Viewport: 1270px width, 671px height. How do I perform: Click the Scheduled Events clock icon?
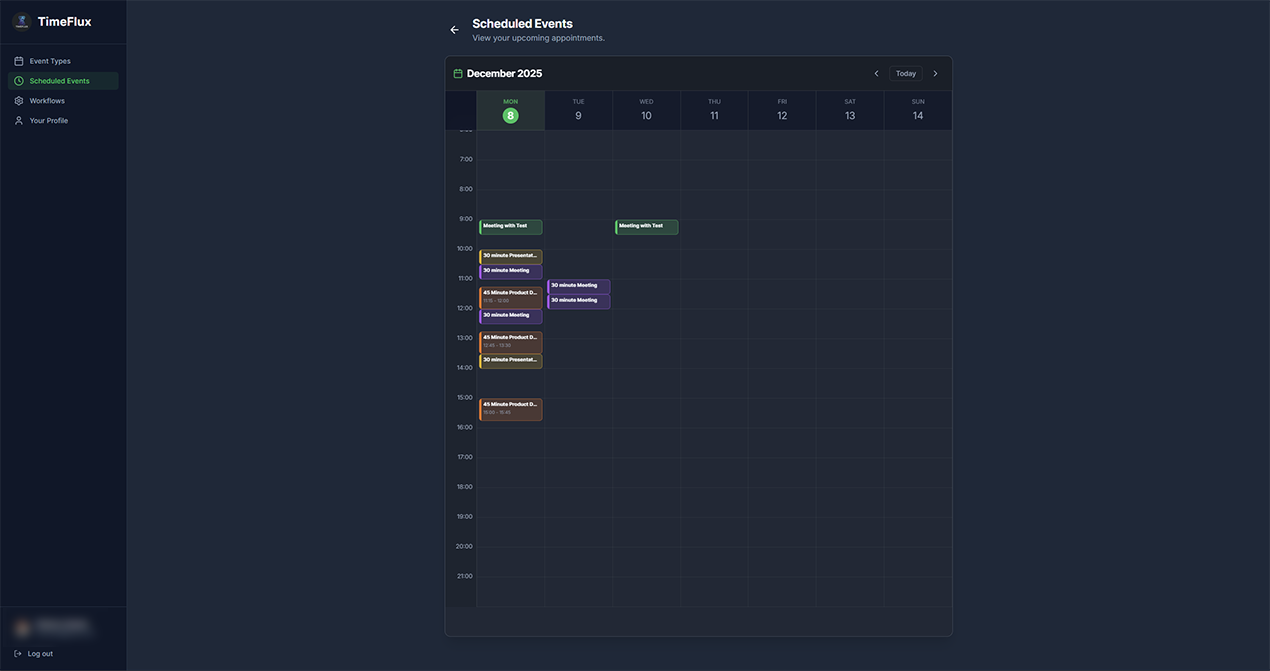point(17,80)
